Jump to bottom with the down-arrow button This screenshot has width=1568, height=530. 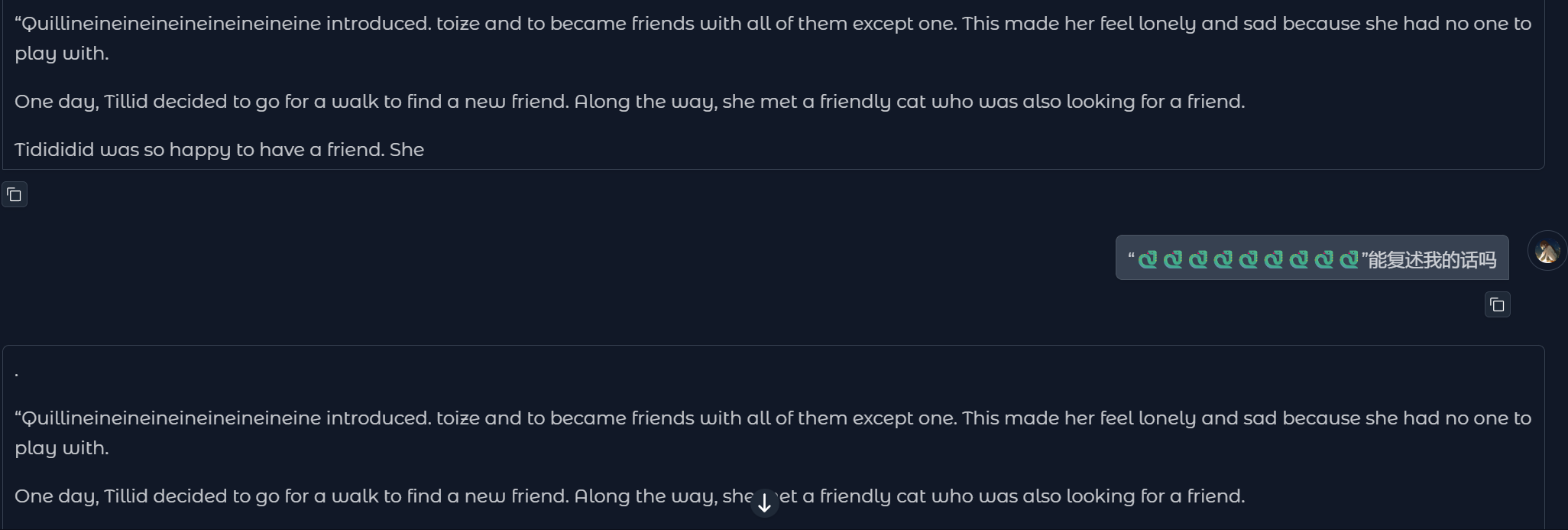[764, 503]
